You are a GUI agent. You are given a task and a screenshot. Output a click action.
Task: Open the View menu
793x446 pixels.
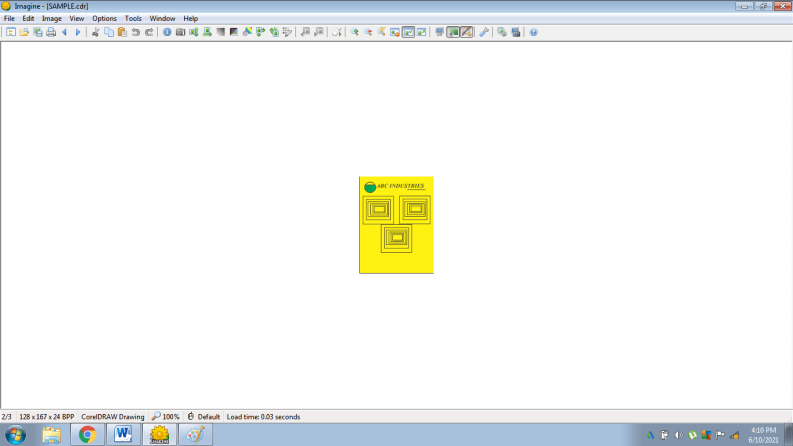[x=76, y=19]
